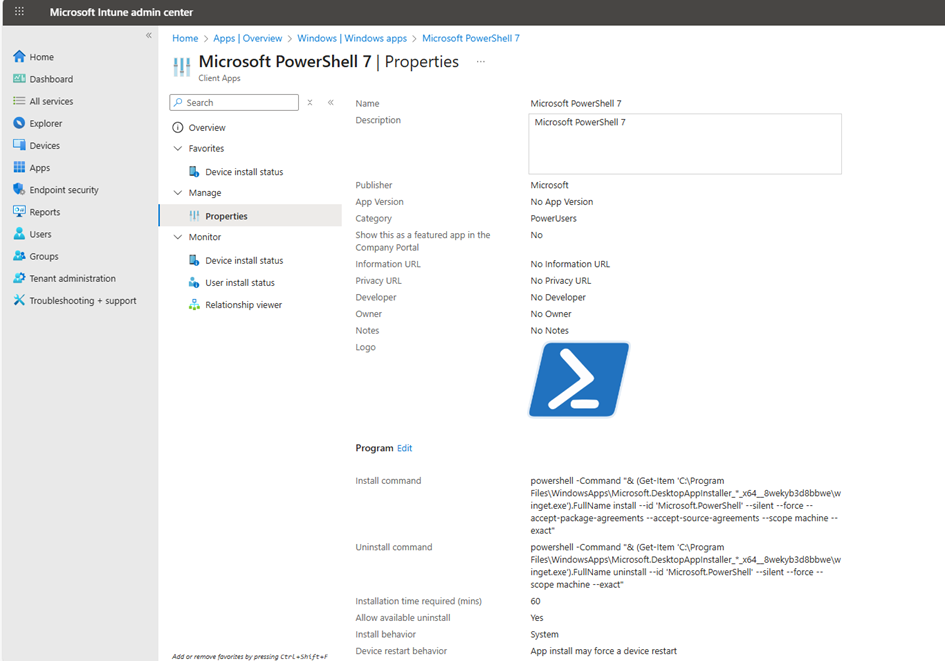This screenshot has width=945, height=661.
Task: Click the Home house icon in sidebar
Action: coord(19,57)
